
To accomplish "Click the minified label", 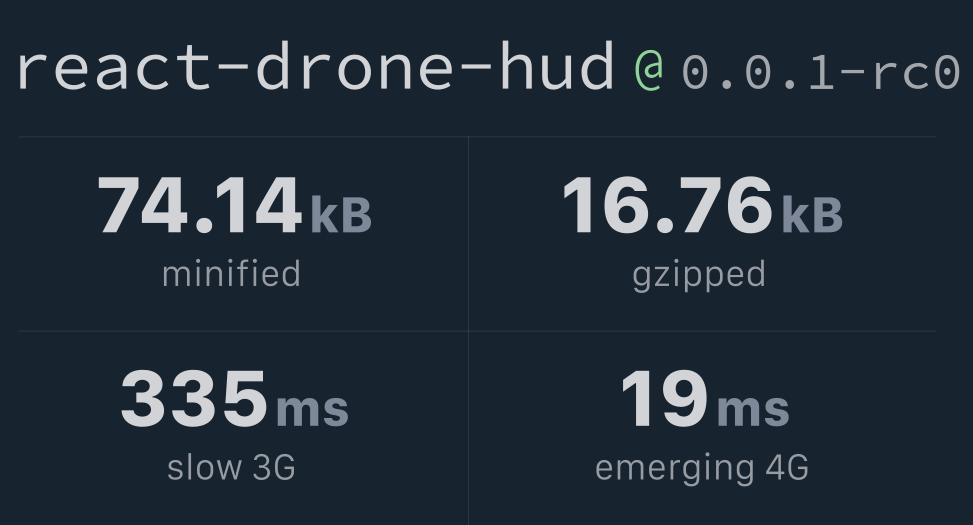I will point(231,274).
